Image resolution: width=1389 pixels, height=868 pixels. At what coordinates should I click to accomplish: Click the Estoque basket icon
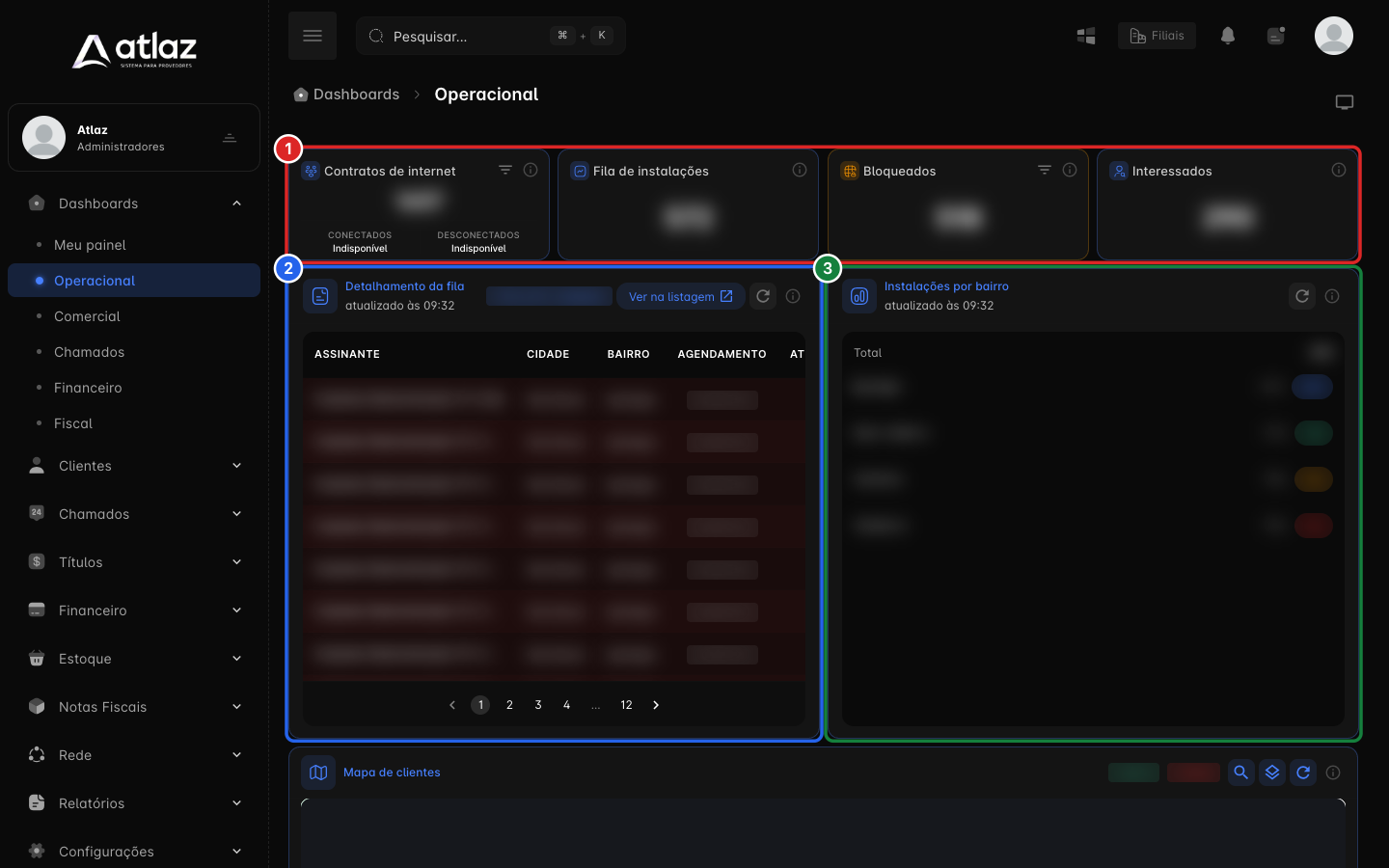click(x=37, y=658)
